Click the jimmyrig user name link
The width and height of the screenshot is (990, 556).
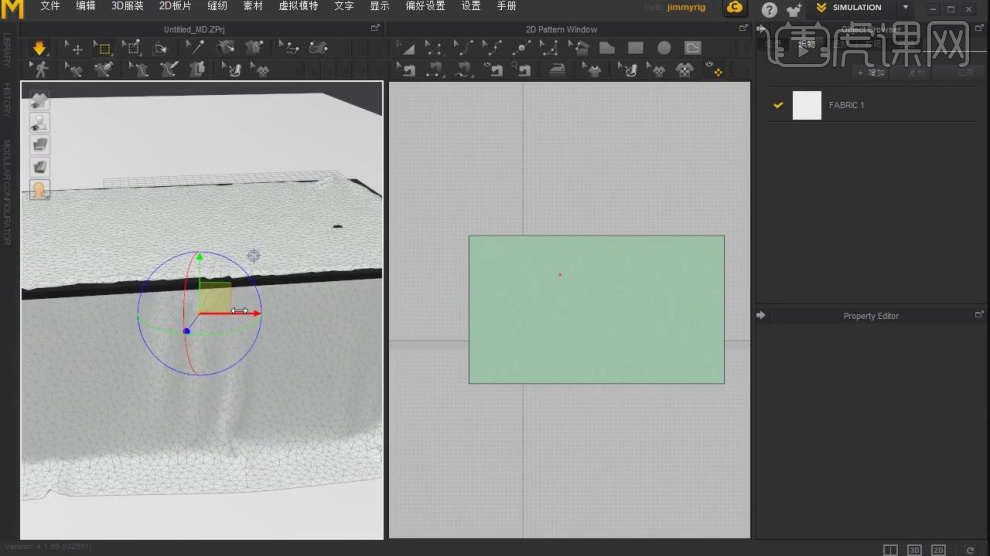686,8
